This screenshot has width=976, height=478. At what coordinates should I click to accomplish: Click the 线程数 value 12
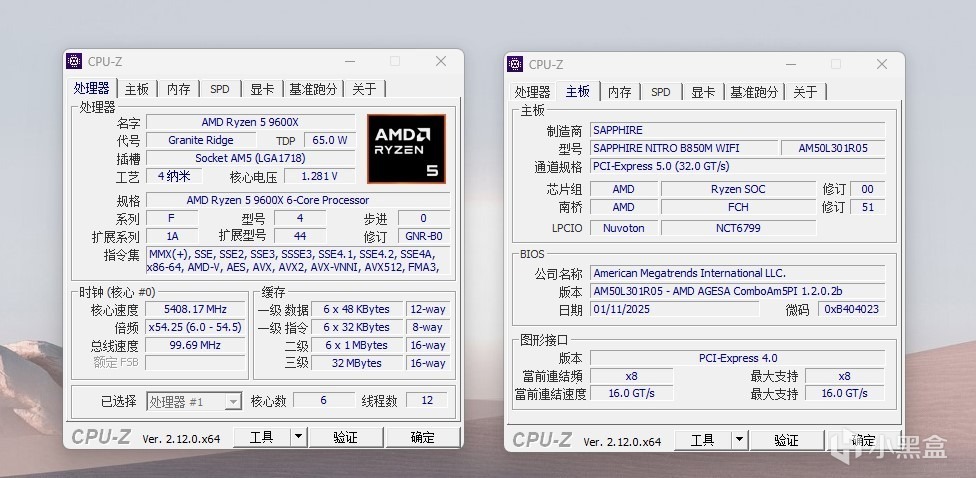(x=427, y=400)
